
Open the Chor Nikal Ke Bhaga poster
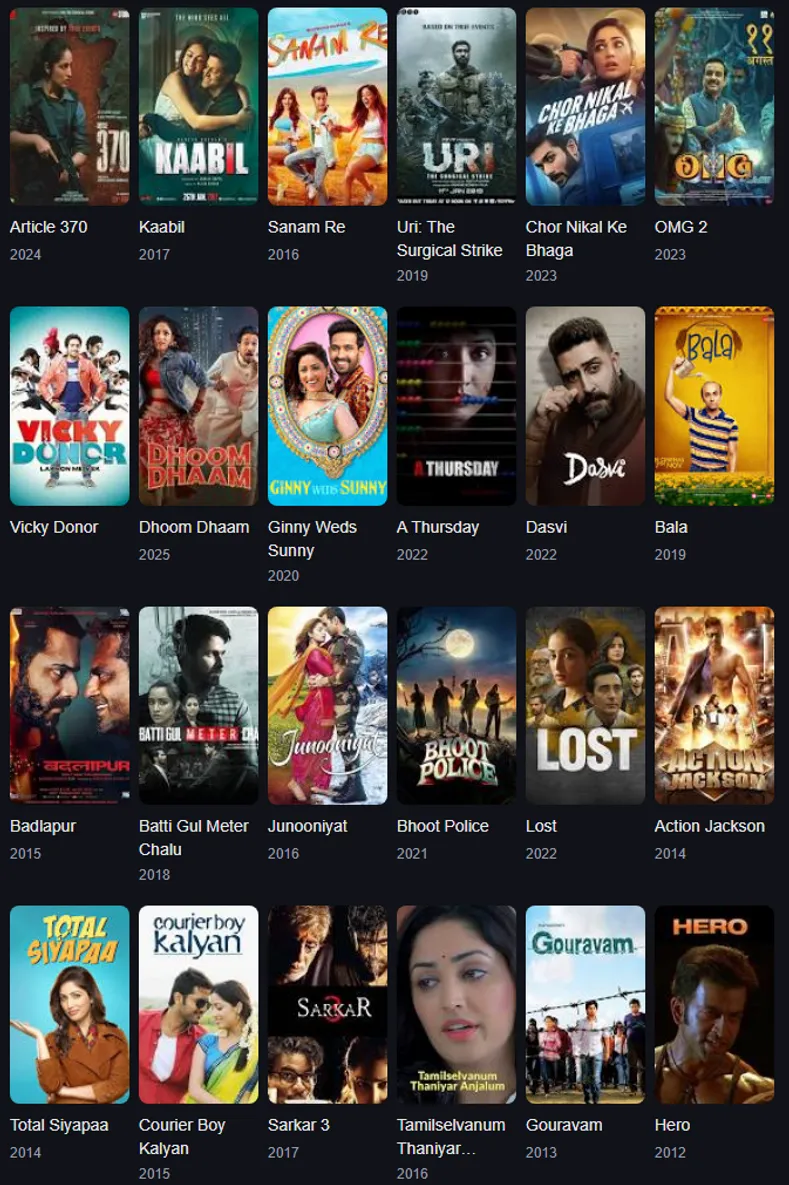pos(586,107)
